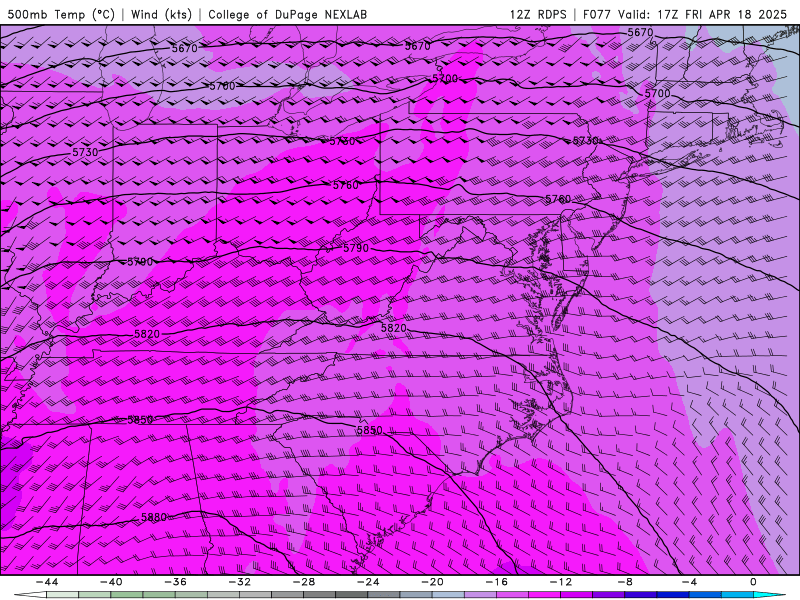Click the 'Wind (kts)' header label
This screenshot has width=800, height=600.
pos(161,14)
